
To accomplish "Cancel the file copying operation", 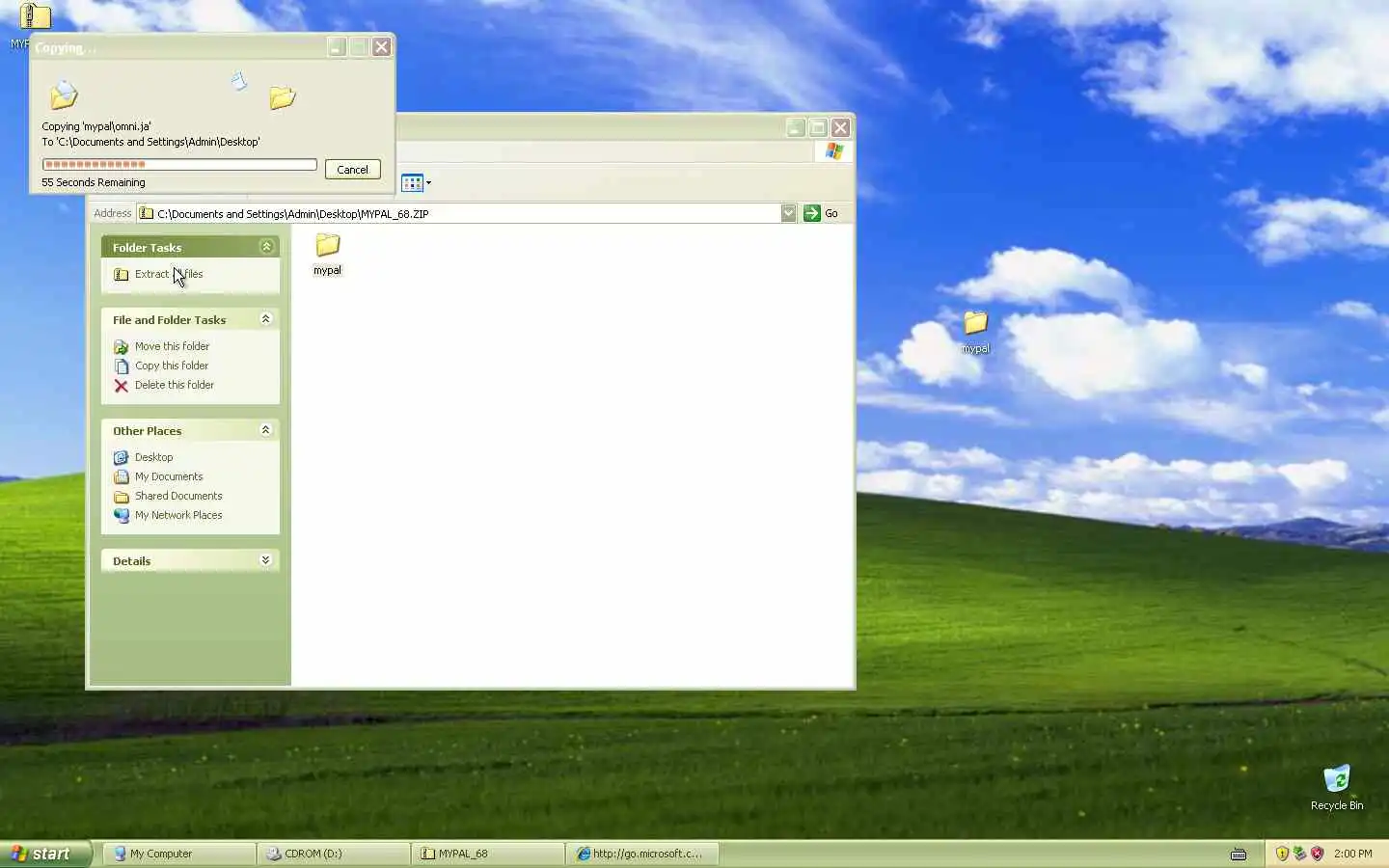I will pos(352,169).
